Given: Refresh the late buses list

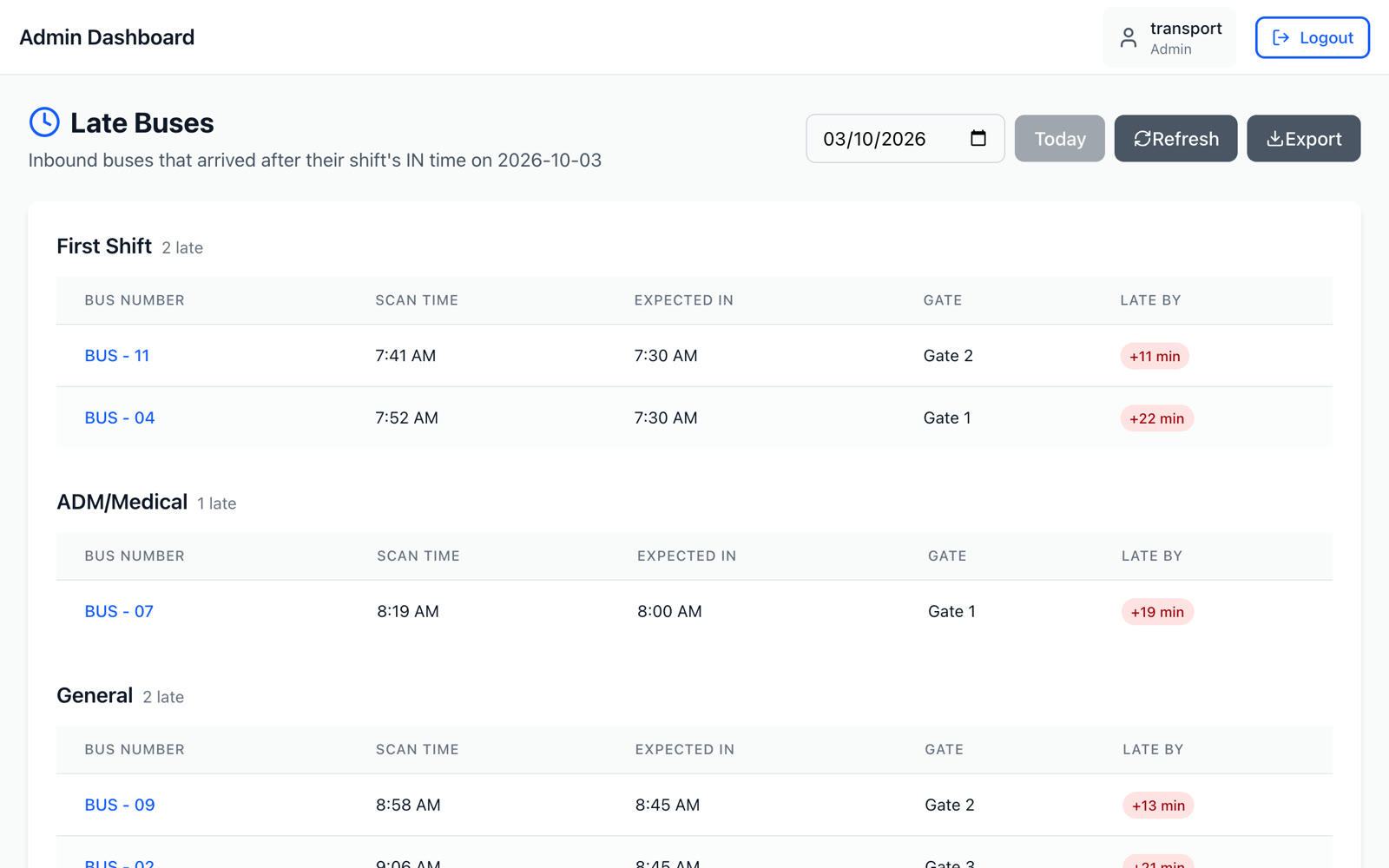Looking at the screenshot, I should [1175, 139].
